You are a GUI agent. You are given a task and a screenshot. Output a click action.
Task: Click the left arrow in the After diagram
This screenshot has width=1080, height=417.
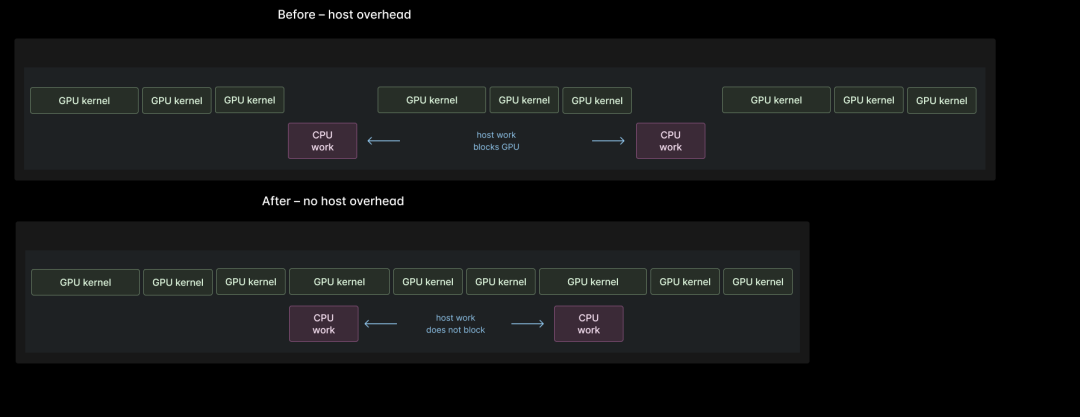[381, 324]
